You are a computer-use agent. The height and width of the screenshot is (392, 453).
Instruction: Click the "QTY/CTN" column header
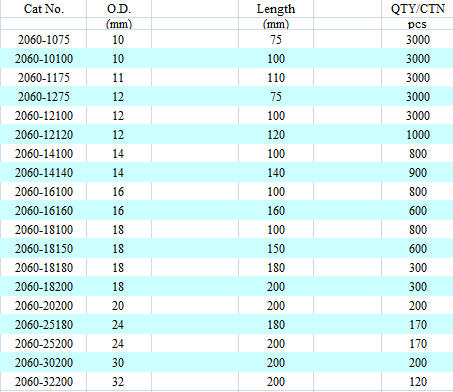coord(418,9)
